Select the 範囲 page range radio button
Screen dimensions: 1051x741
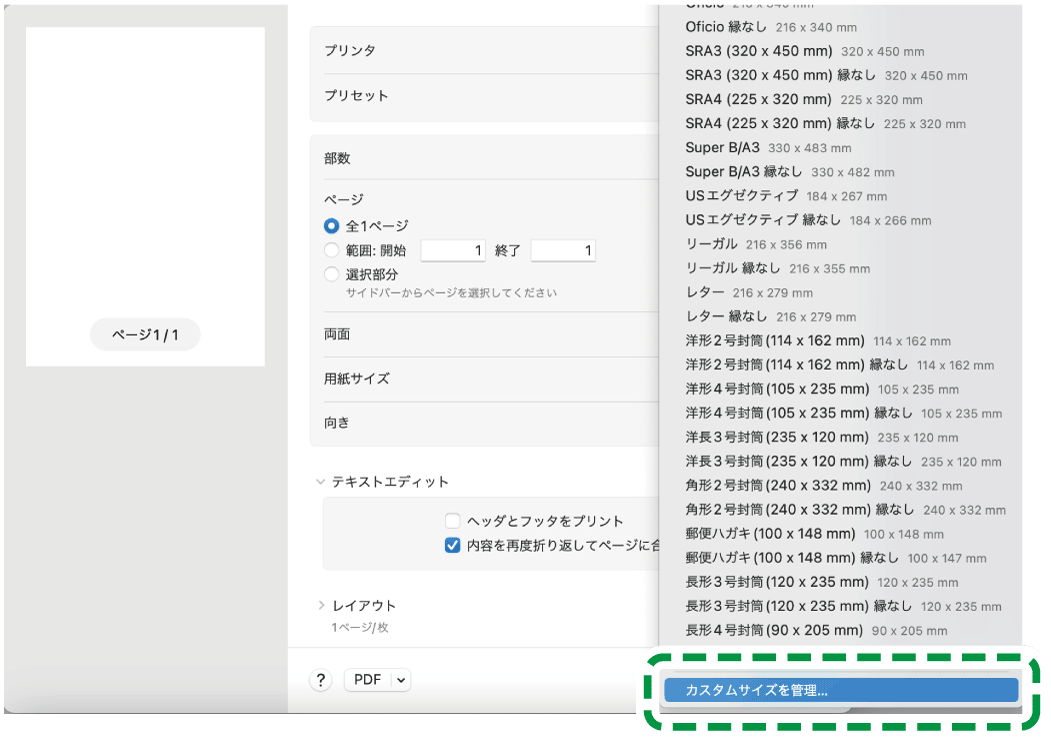[332, 251]
